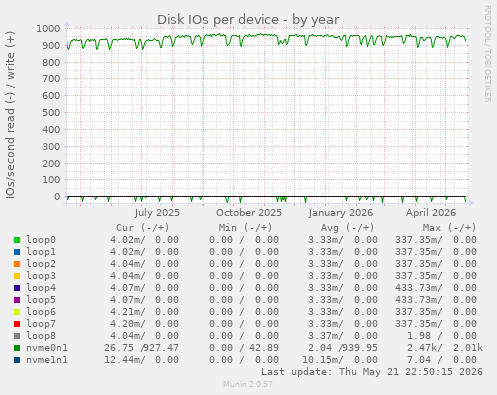Click the 500 y-axis tick label
Screen dimensions: 497x395
pyautogui.click(x=51, y=113)
